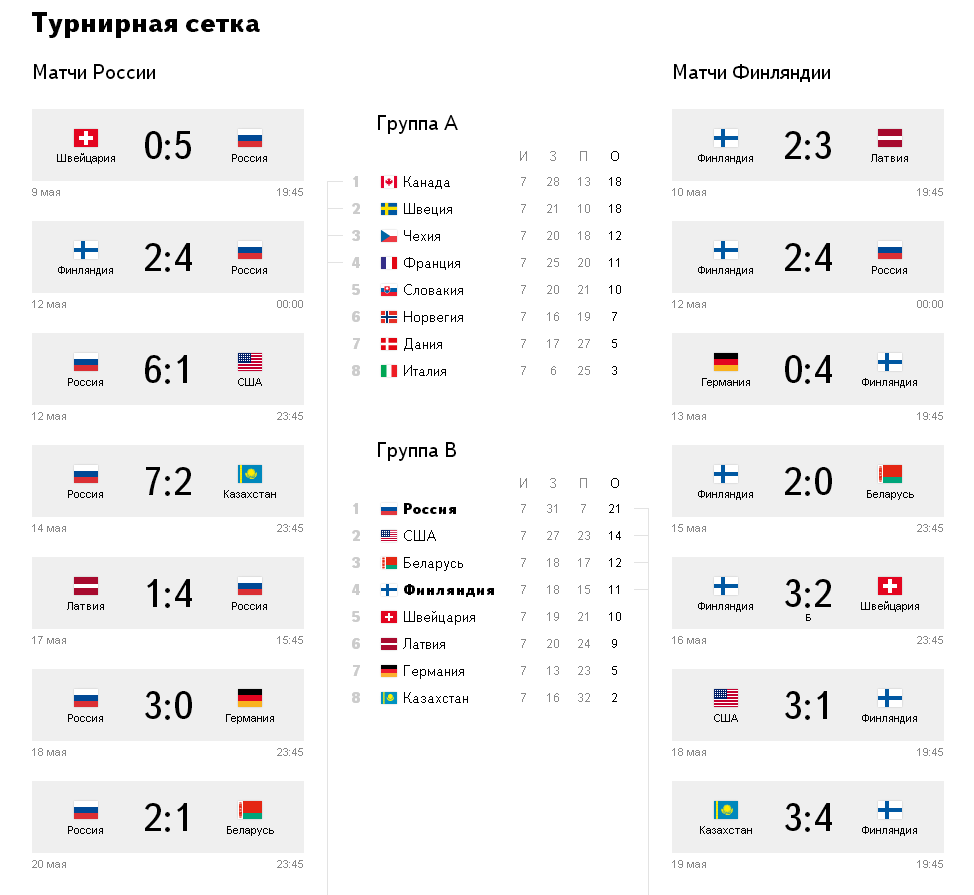Screen dimensions: 974x895
Task: Click the Italy flag in Group A
Action: (389, 371)
